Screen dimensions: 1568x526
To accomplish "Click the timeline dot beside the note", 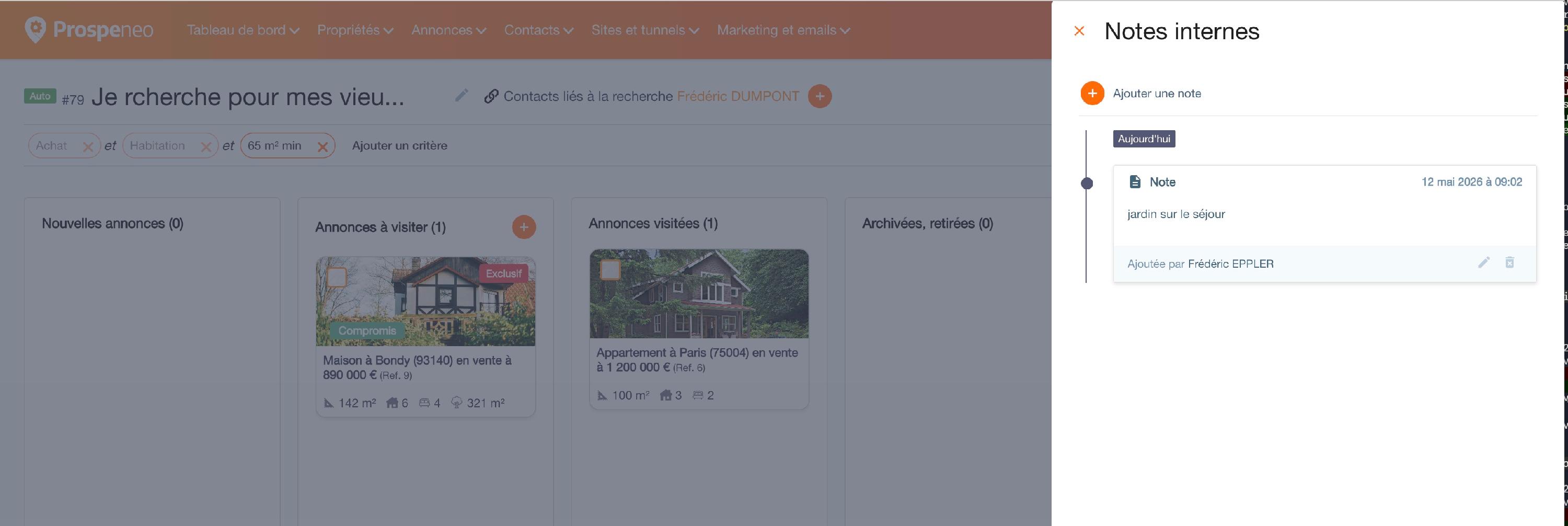I will pyautogui.click(x=1087, y=183).
